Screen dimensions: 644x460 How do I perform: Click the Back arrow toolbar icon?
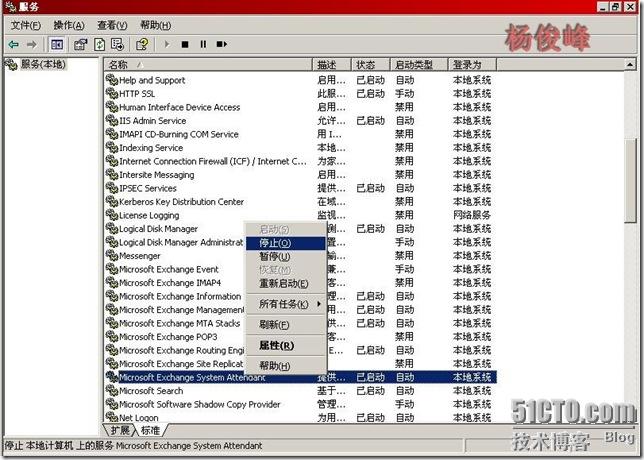[14, 44]
